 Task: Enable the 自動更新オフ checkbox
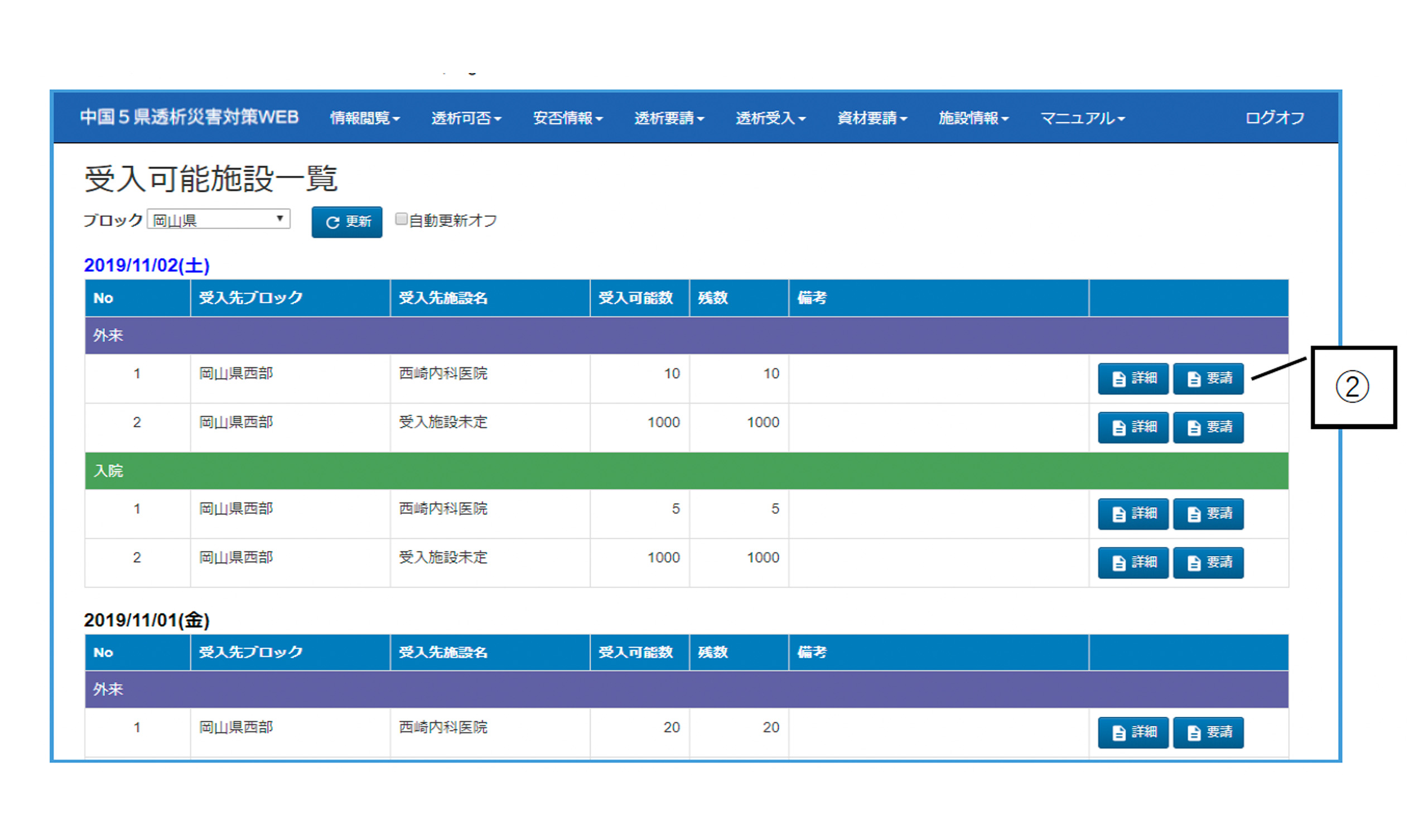pyautogui.click(x=401, y=219)
